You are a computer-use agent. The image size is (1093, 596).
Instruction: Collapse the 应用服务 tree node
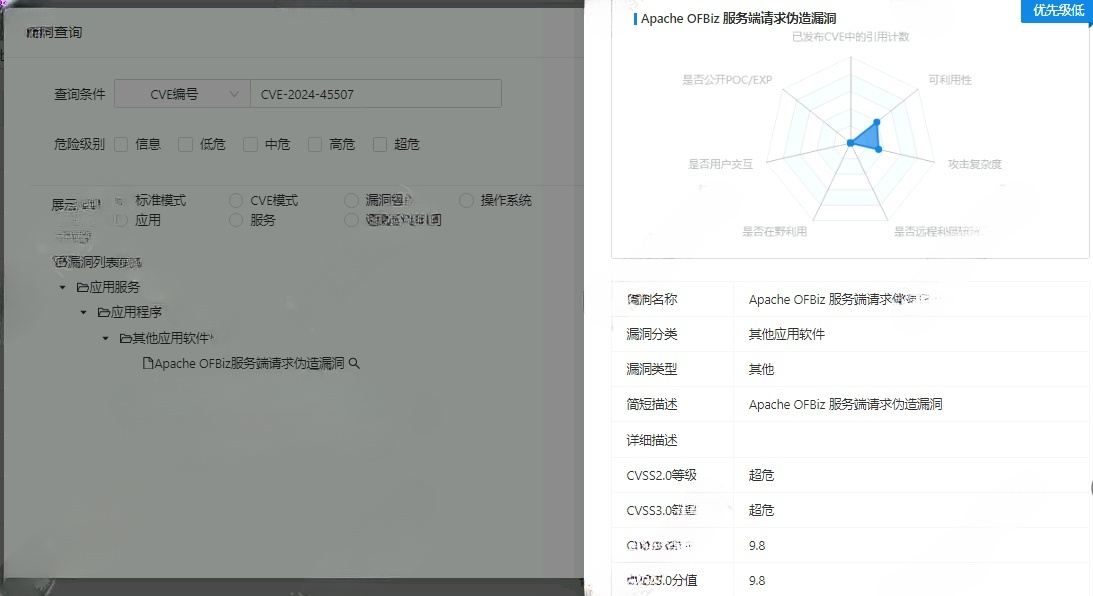pos(63,287)
